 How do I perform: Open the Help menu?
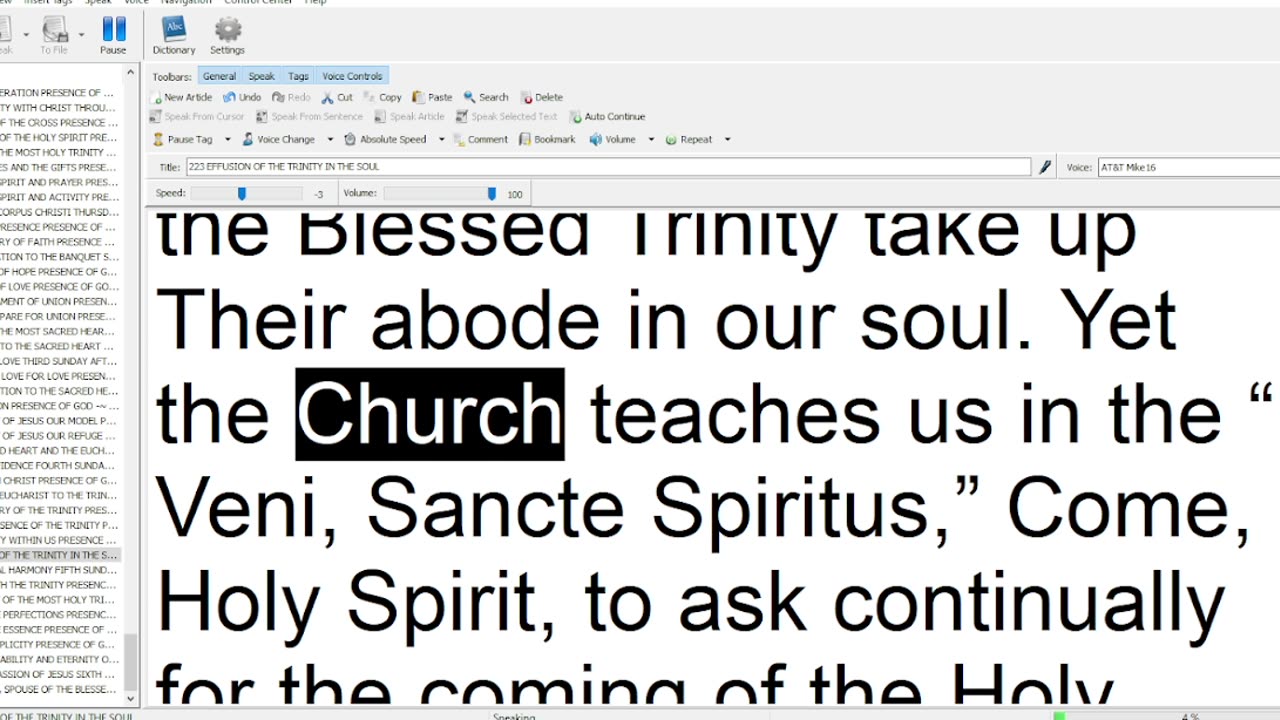pyautogui.click(x=315, y=2)
